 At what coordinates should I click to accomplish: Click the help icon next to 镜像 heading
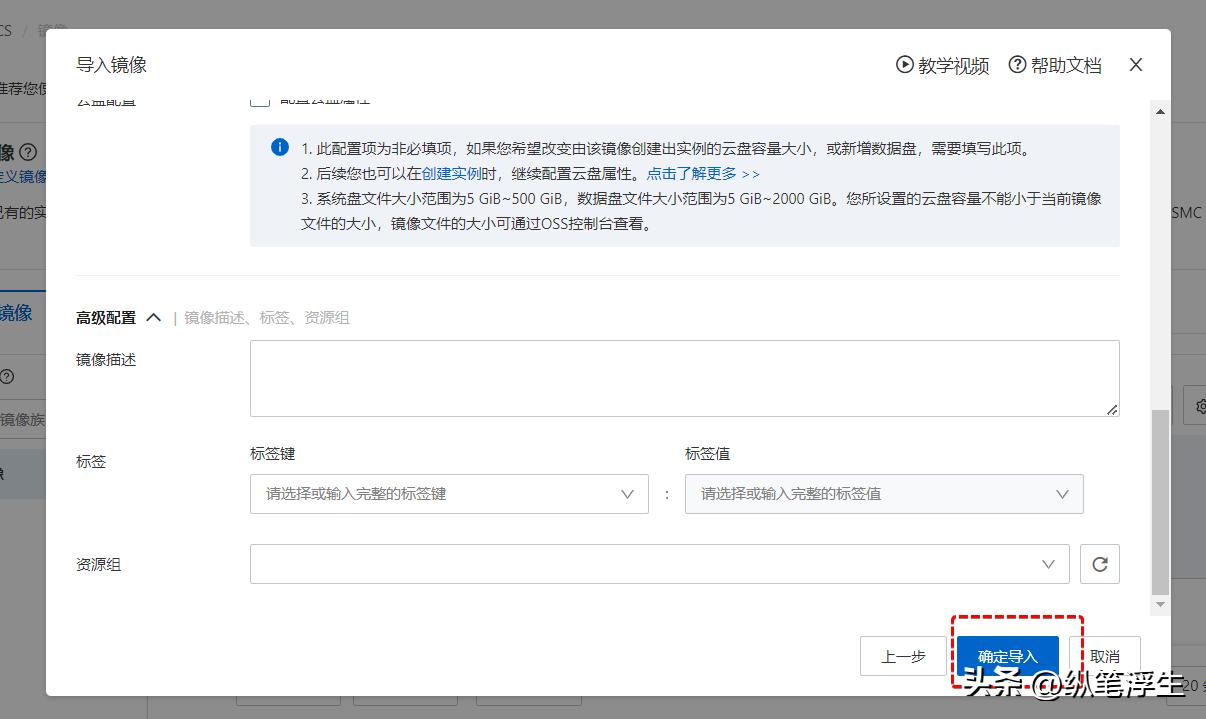pos(27,152)
